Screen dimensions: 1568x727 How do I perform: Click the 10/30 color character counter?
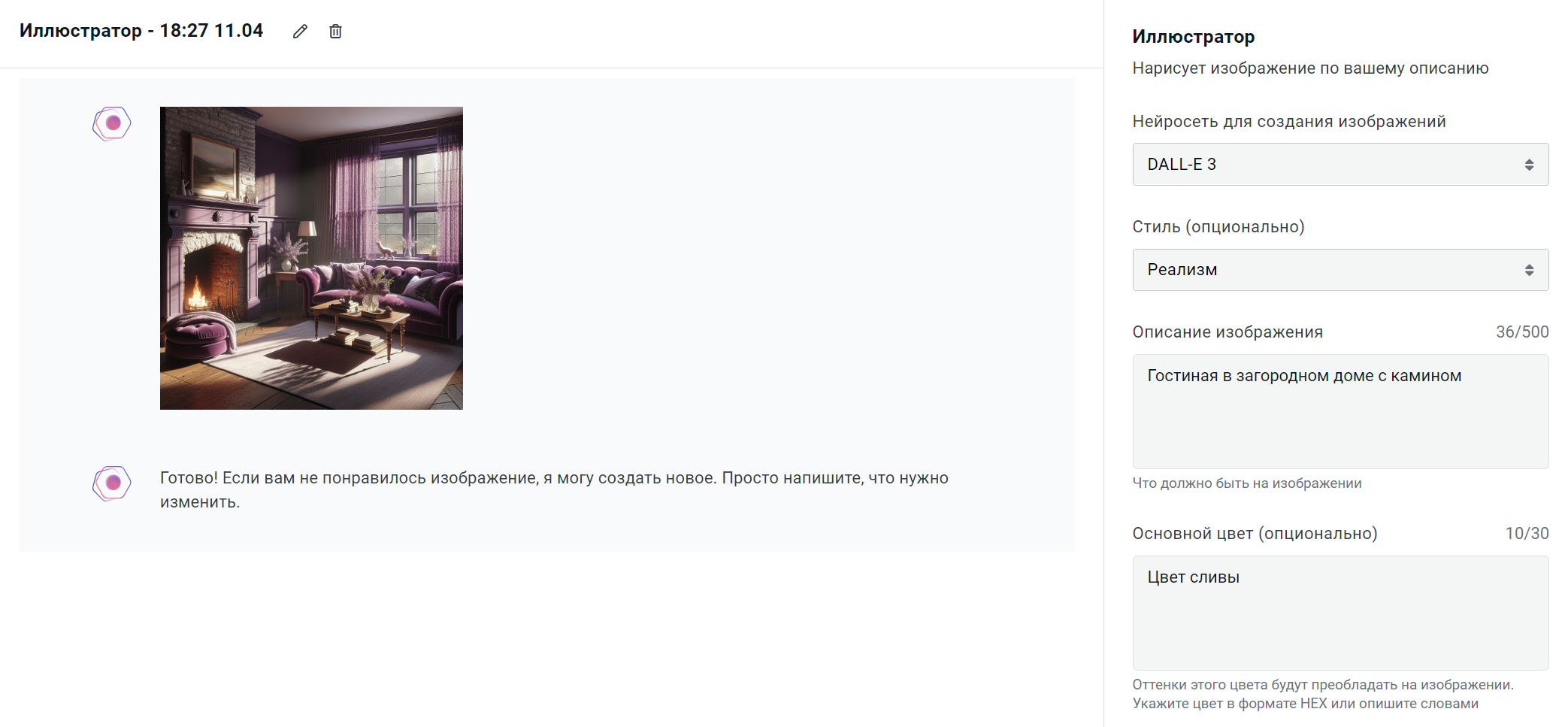pyautogui.click(x=1527, y=533)
